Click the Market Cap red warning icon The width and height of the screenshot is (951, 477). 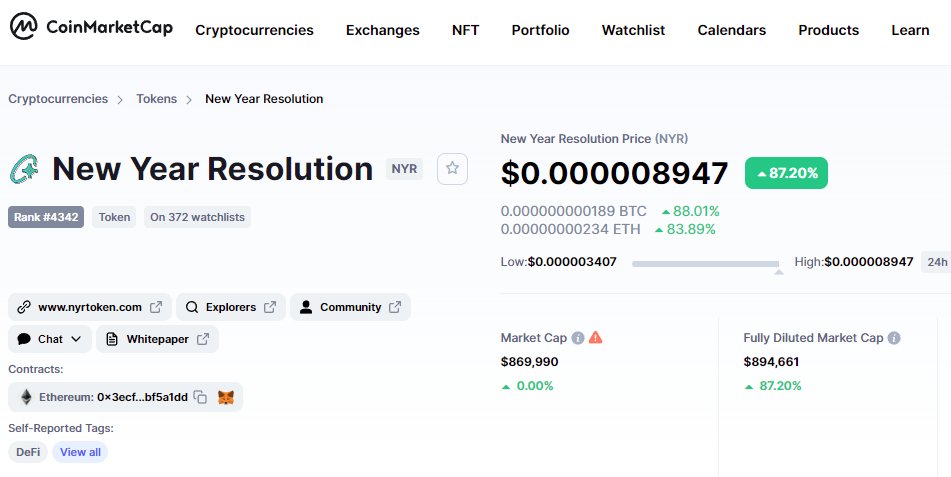click(x=596, y=337)
